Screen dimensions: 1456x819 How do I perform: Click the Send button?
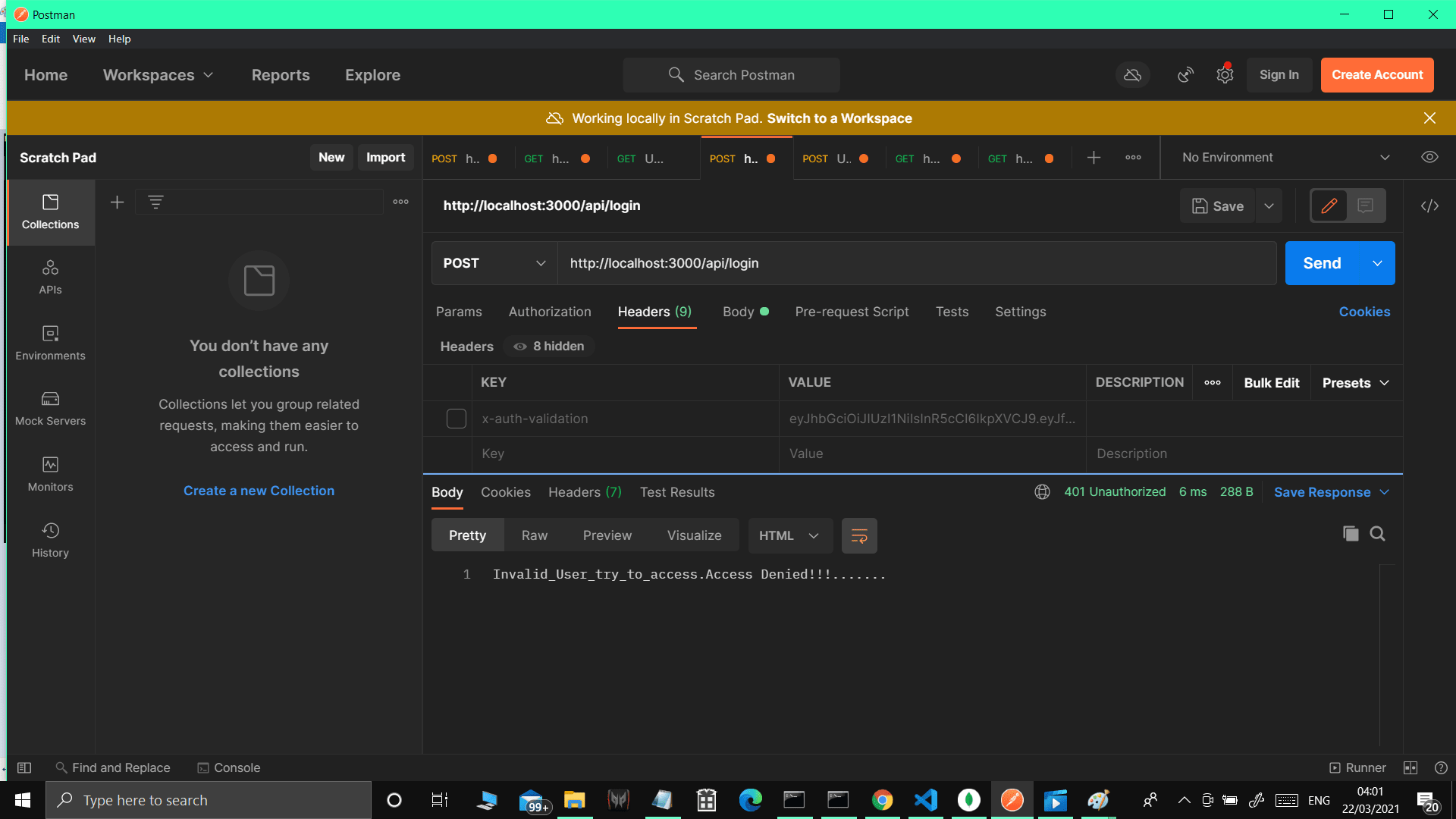(1323, 263)
